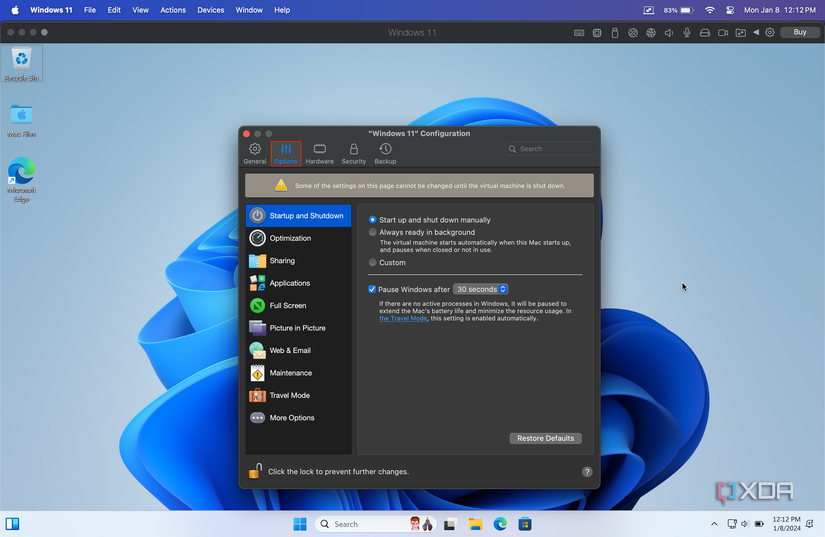The image size is (825, 537).
Task: Click the Wi-Fi status icon
Action: [710, 10]
